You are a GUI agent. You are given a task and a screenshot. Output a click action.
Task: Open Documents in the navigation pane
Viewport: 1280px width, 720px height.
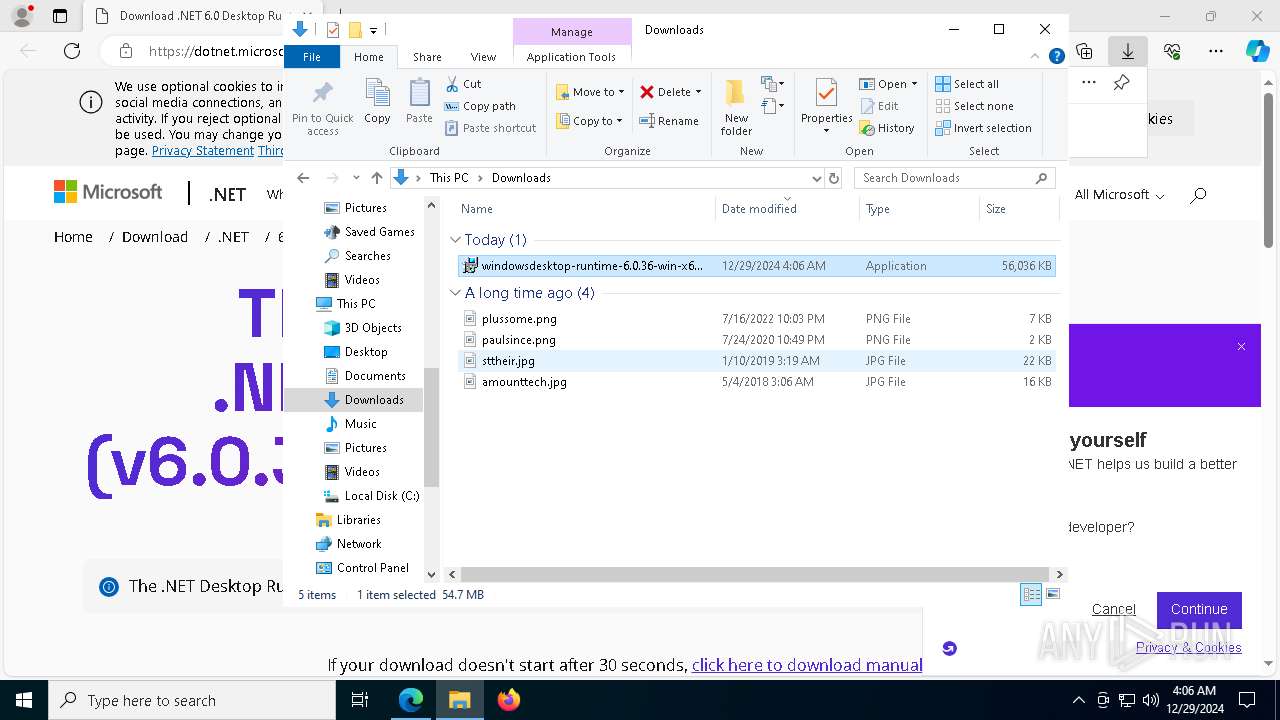pos(375,376)
